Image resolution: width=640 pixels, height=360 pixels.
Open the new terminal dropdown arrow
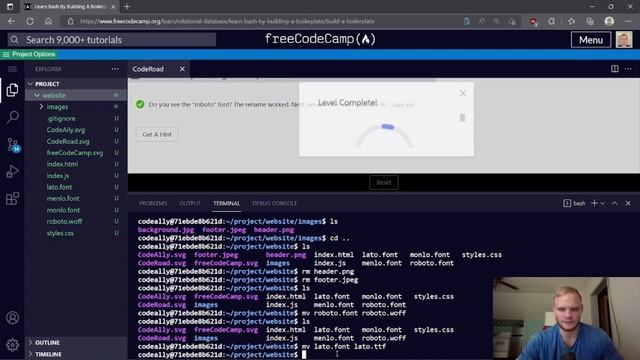(x=602, y=203)
